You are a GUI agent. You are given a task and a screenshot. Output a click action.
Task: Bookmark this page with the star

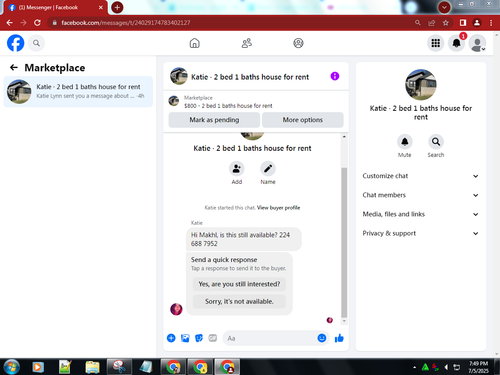[446, 23]
